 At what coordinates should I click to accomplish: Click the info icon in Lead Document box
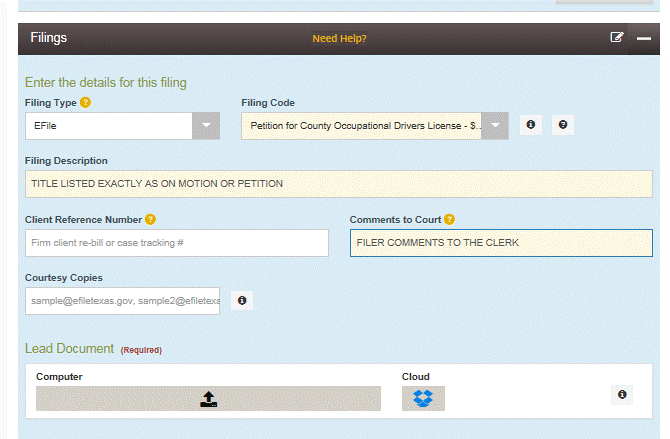click(x=622, y=395)
